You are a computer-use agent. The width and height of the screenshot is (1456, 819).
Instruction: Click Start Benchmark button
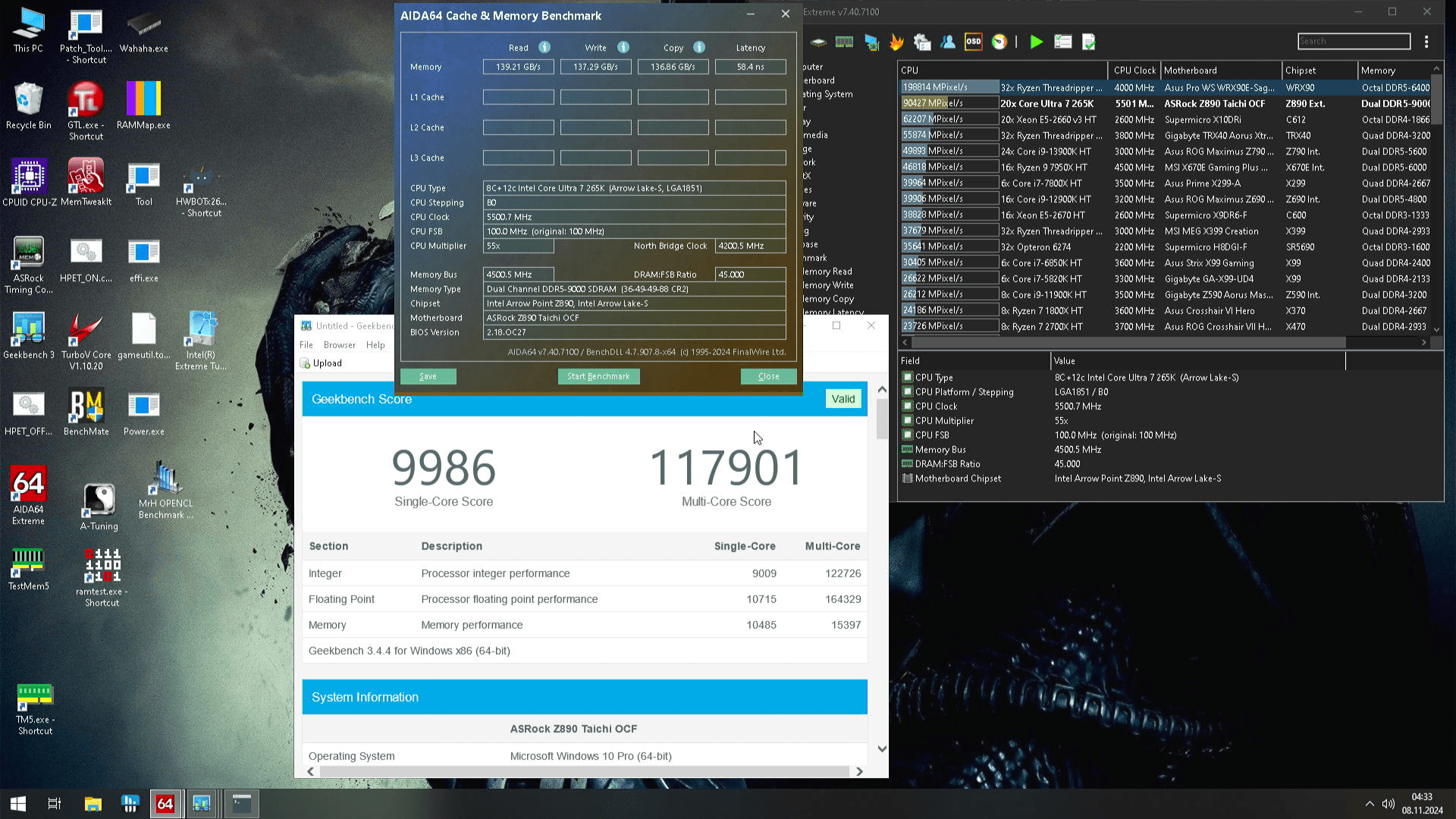coord(598,376)
